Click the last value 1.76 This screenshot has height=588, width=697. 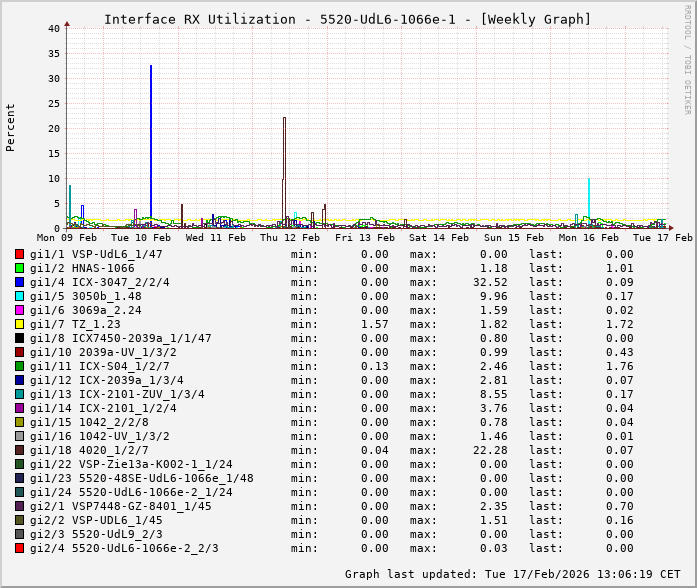(x=620, y=366)
